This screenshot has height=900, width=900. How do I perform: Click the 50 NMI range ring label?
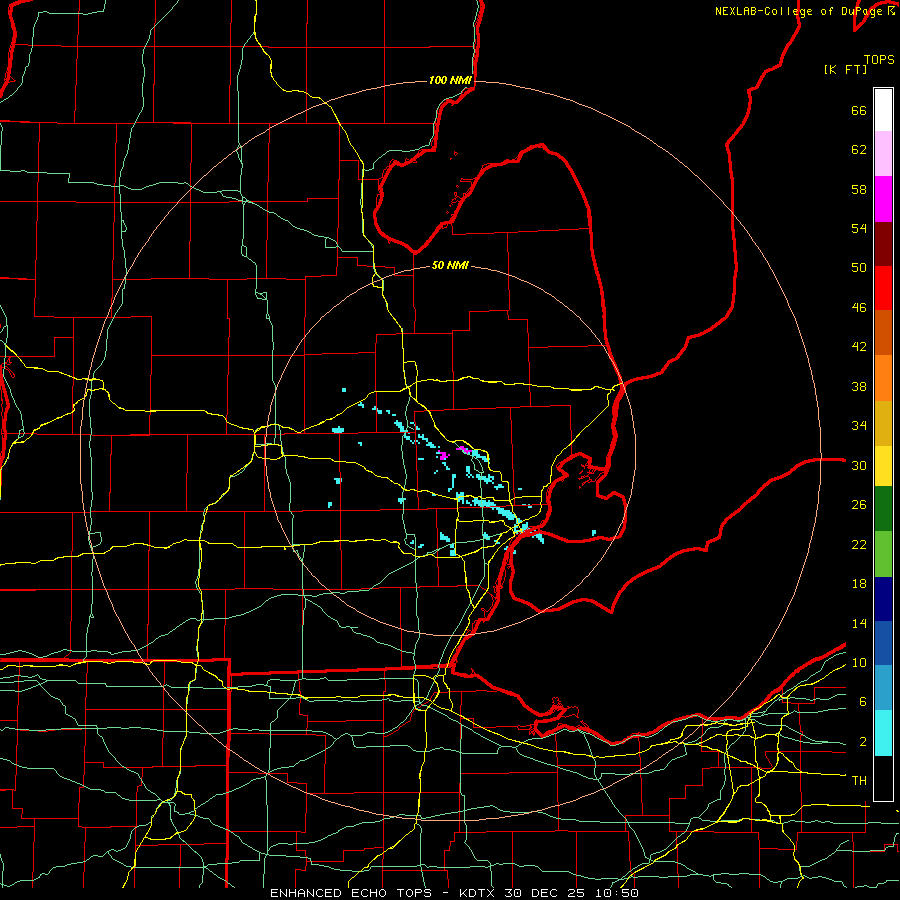(x=450, y=265)
